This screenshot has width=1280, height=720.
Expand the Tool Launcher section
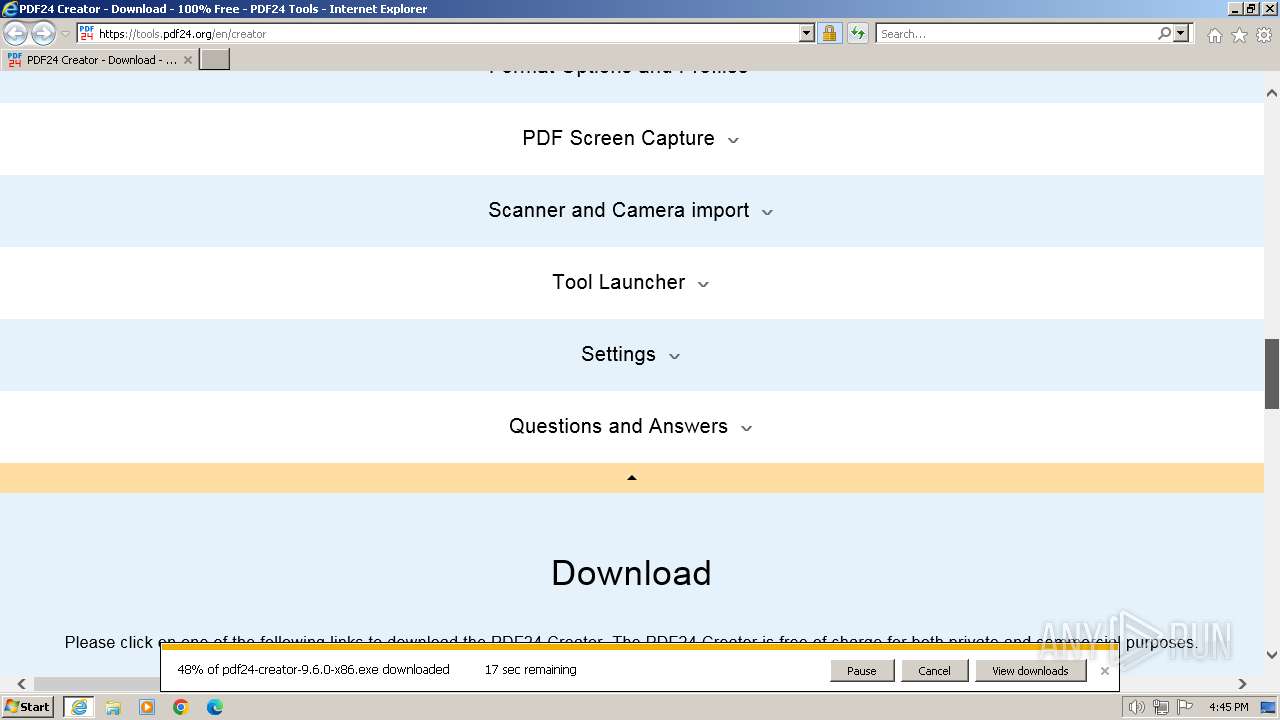coord(631,283)
